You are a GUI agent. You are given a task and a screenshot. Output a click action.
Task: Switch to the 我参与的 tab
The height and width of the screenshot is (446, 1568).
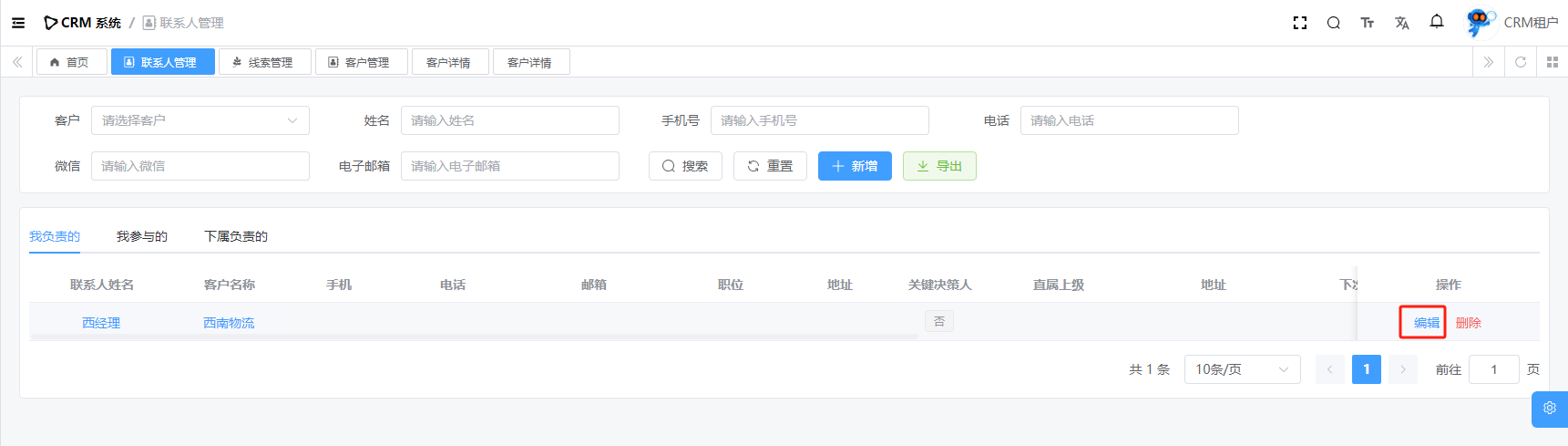click(142, 236)
